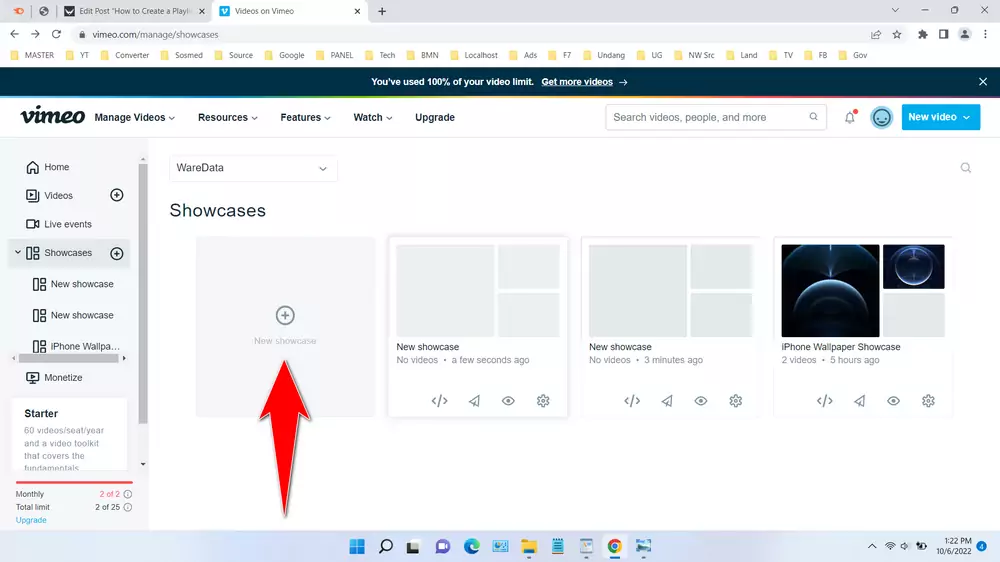This screenshot has height=562, width=1000.
Task: Select iPhone Wallpa... showcase in sidebar
Action: click(75, 346)
